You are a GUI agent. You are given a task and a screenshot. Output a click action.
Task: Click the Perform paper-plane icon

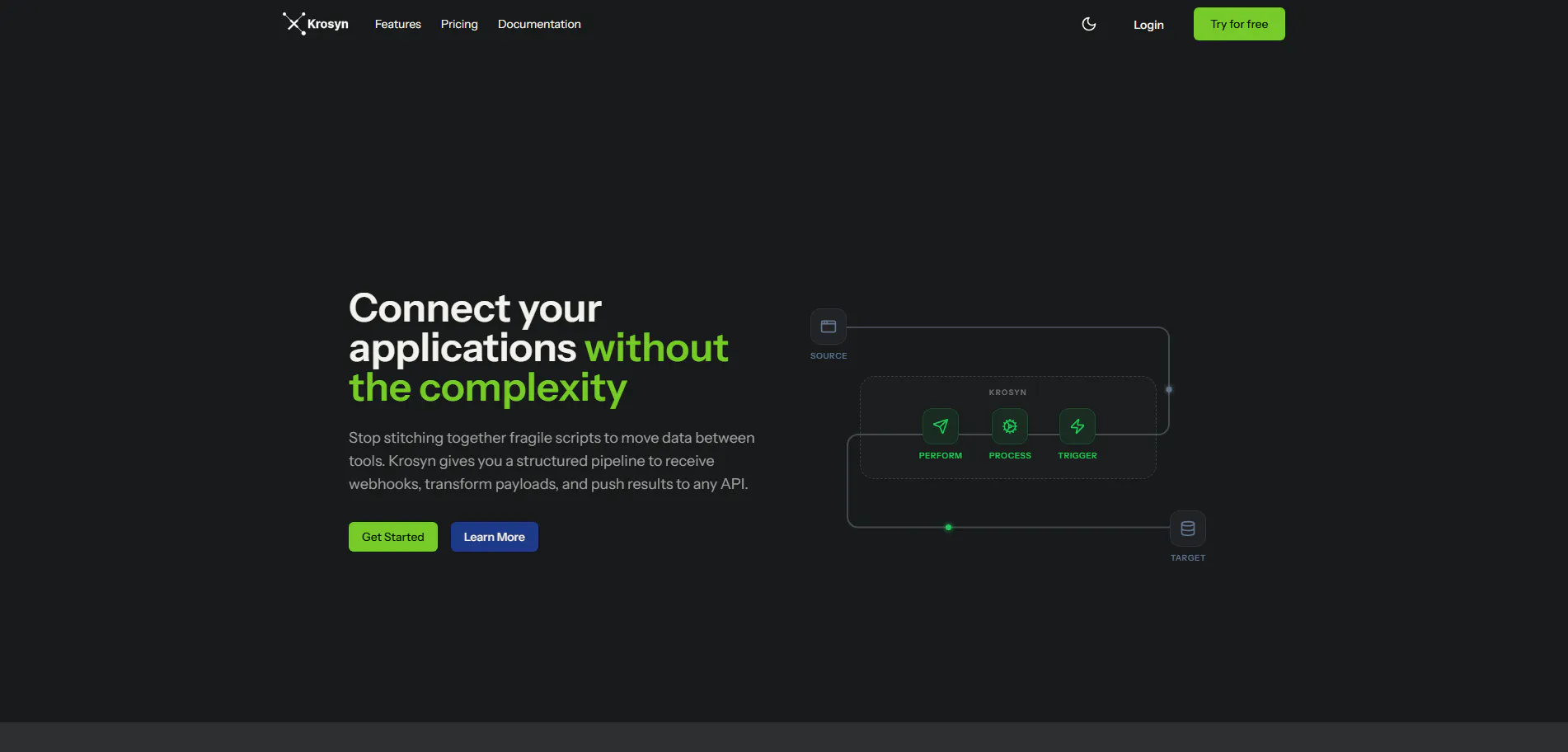click(x=941, y=426)
